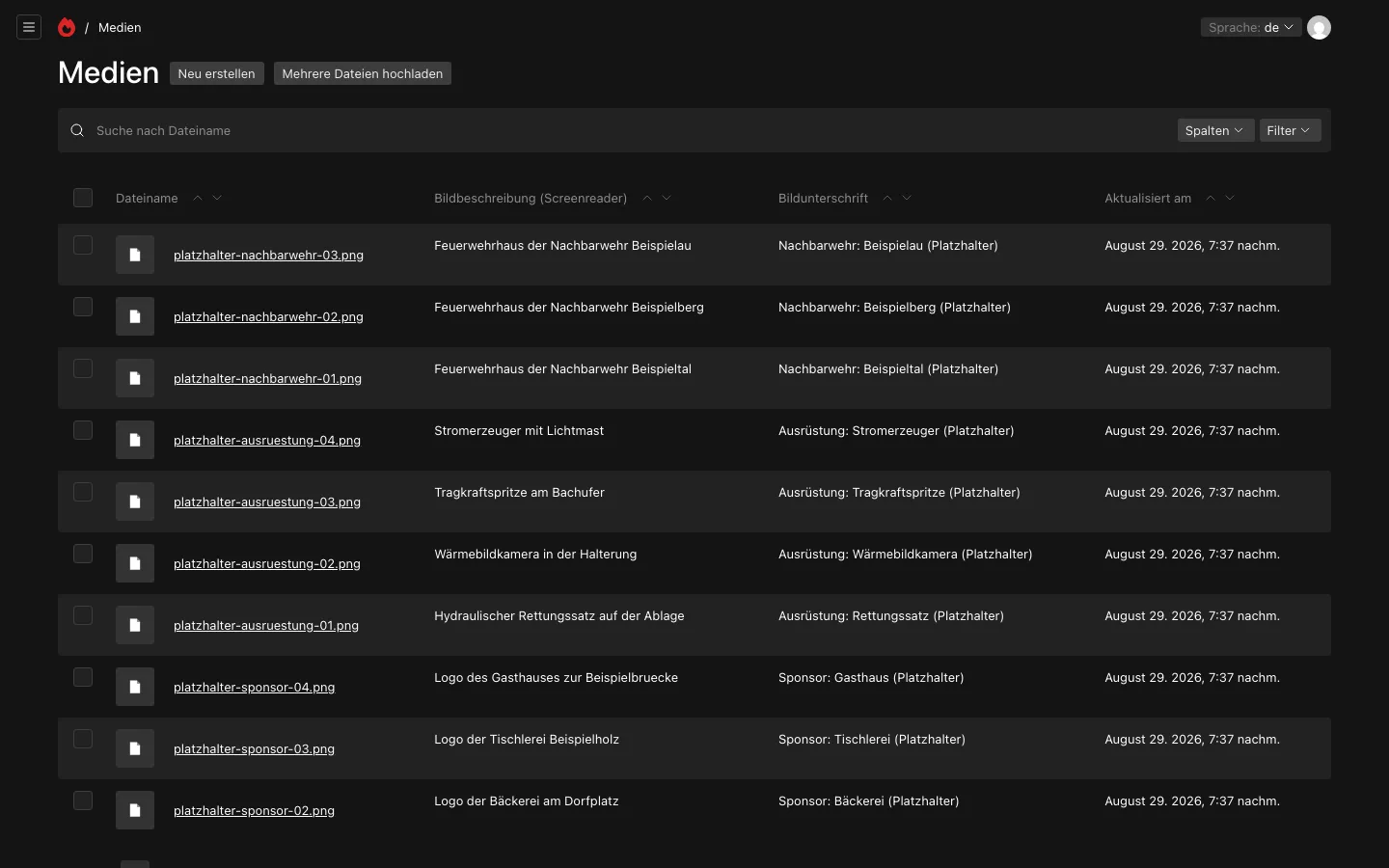Click 'Logo der Bäckerei am Dorfplatz' text

(x=527, y=801)
